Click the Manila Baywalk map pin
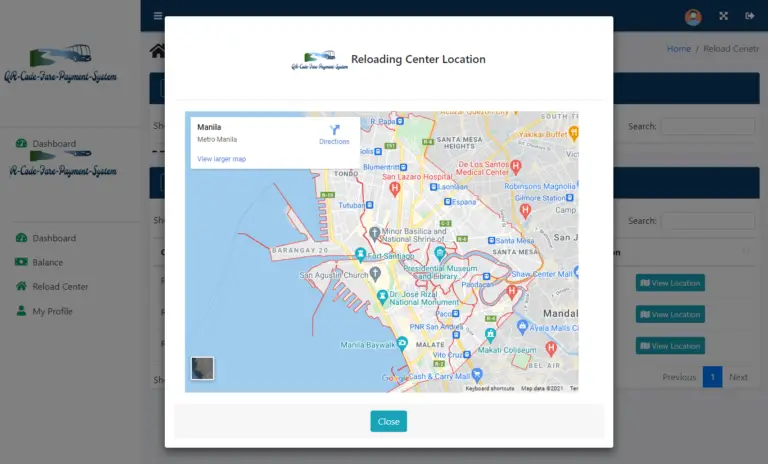Viewport: 768px width, 464px height. (x=402, y=343)
